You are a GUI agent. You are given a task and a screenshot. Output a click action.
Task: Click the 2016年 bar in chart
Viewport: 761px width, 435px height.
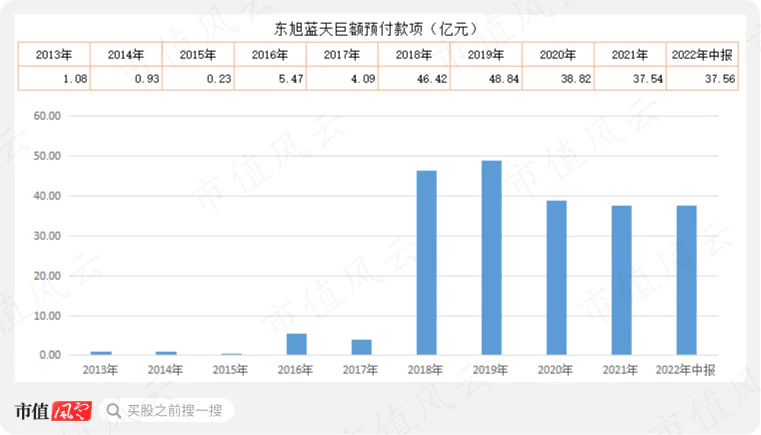[x=296, y=344]
